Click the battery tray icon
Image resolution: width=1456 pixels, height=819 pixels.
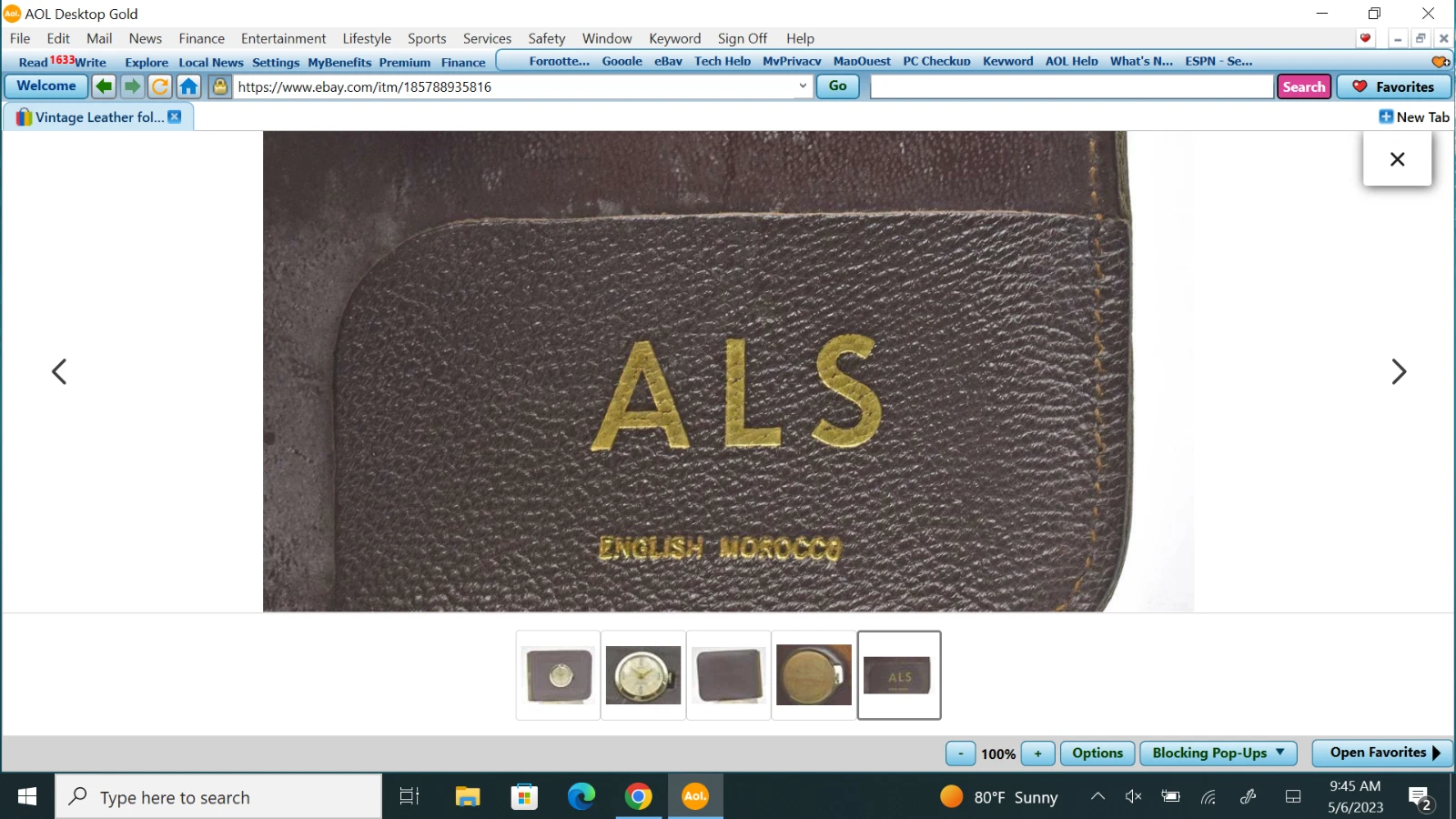point(1171,797)
